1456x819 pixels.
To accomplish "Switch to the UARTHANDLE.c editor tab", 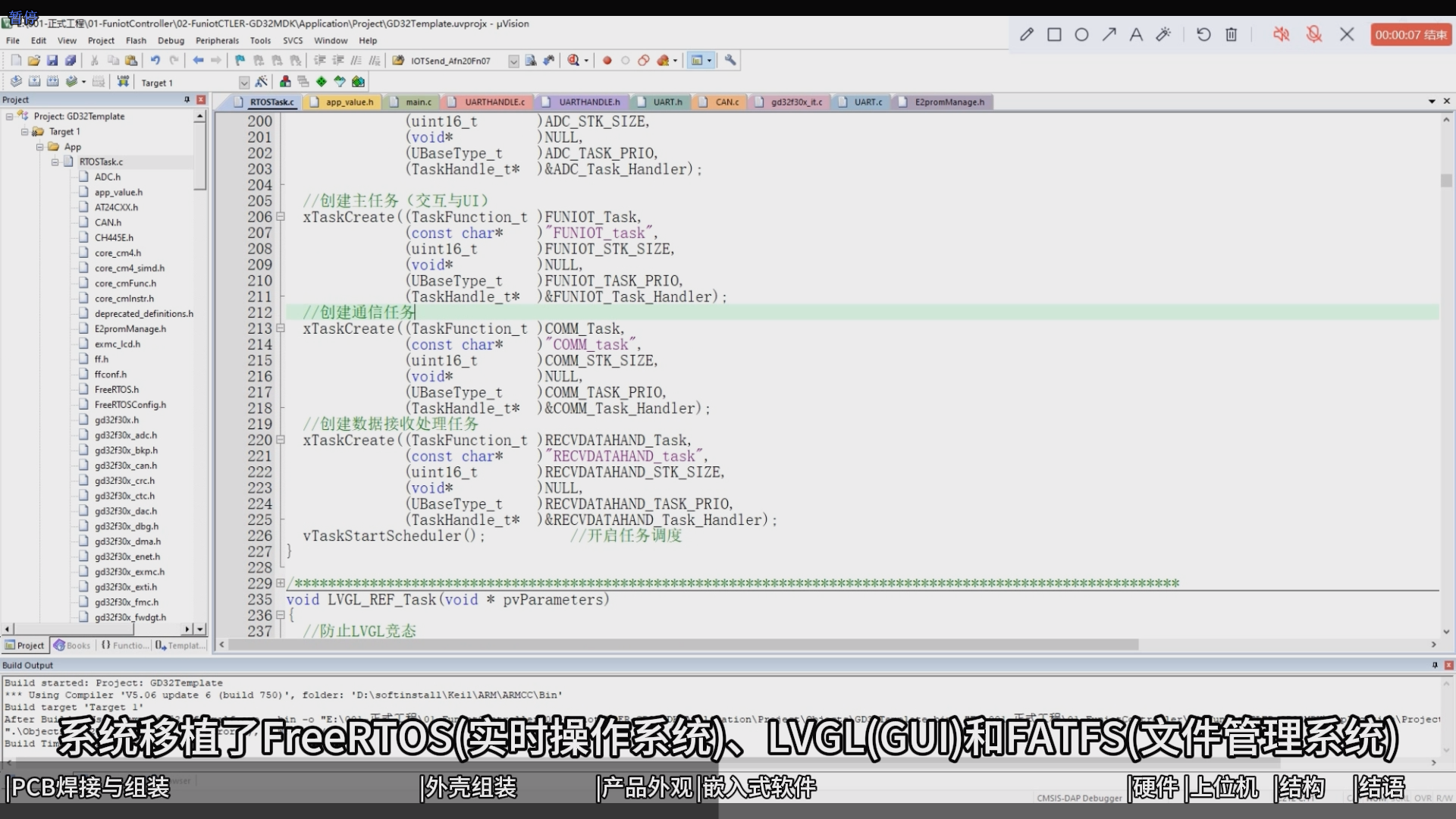I will pyautogui.click(x=488, y=102).
